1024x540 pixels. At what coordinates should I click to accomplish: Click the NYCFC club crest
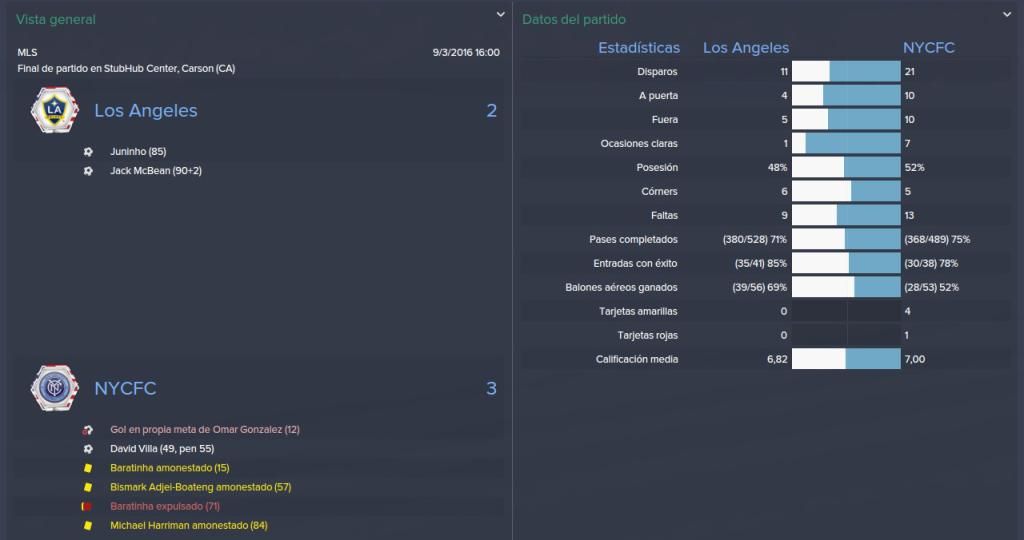pos(55,388)
